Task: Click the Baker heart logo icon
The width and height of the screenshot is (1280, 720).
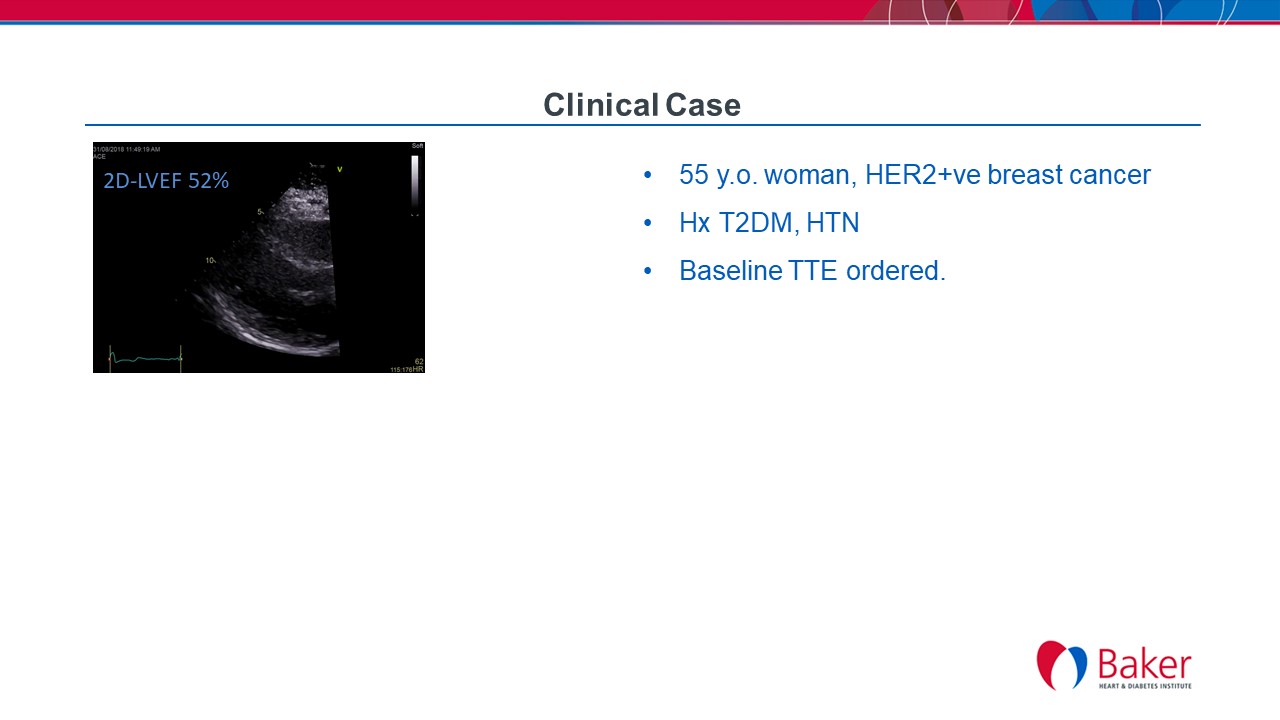Action: [x=1061, y=666]
